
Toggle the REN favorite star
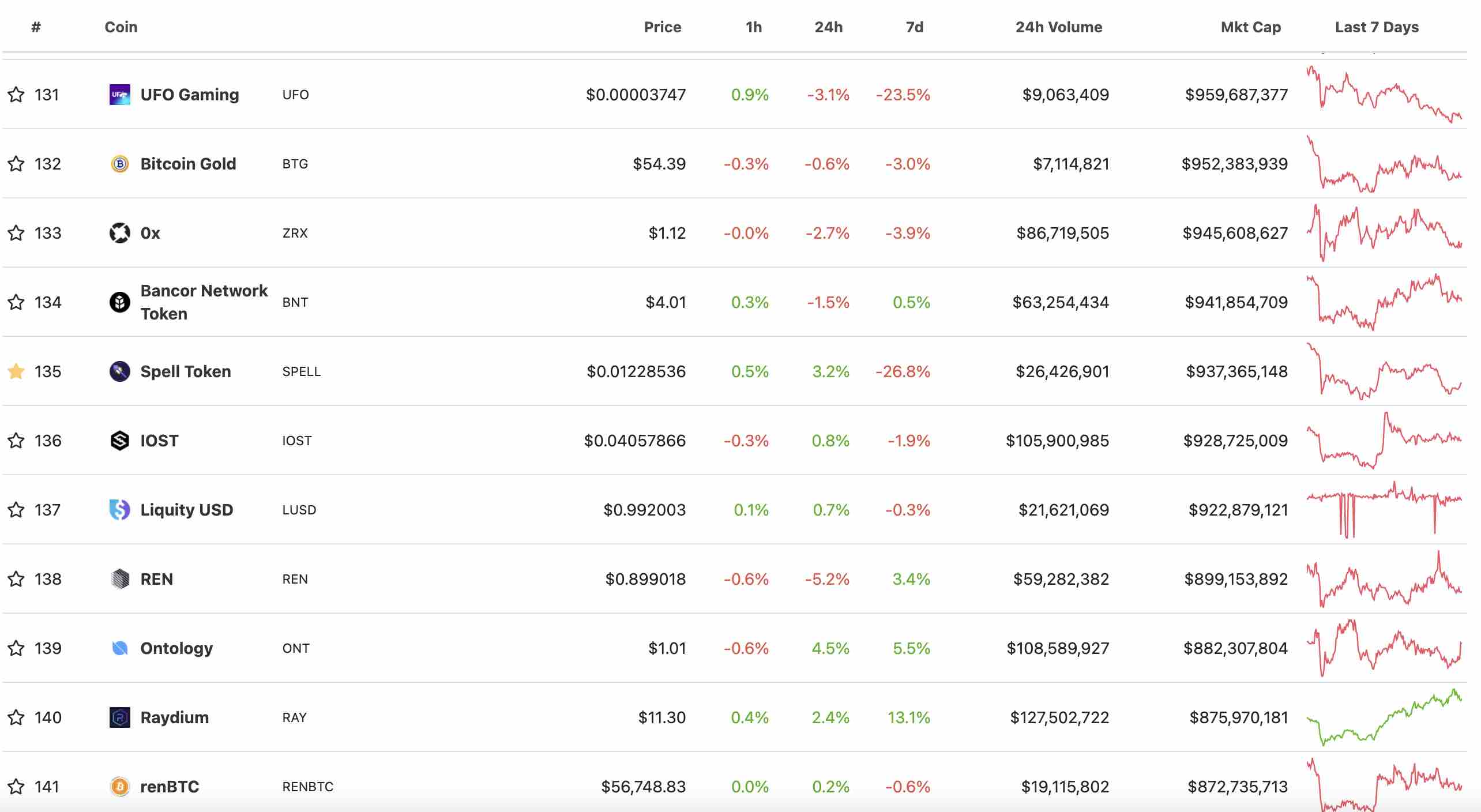click(x=16, y=579)
